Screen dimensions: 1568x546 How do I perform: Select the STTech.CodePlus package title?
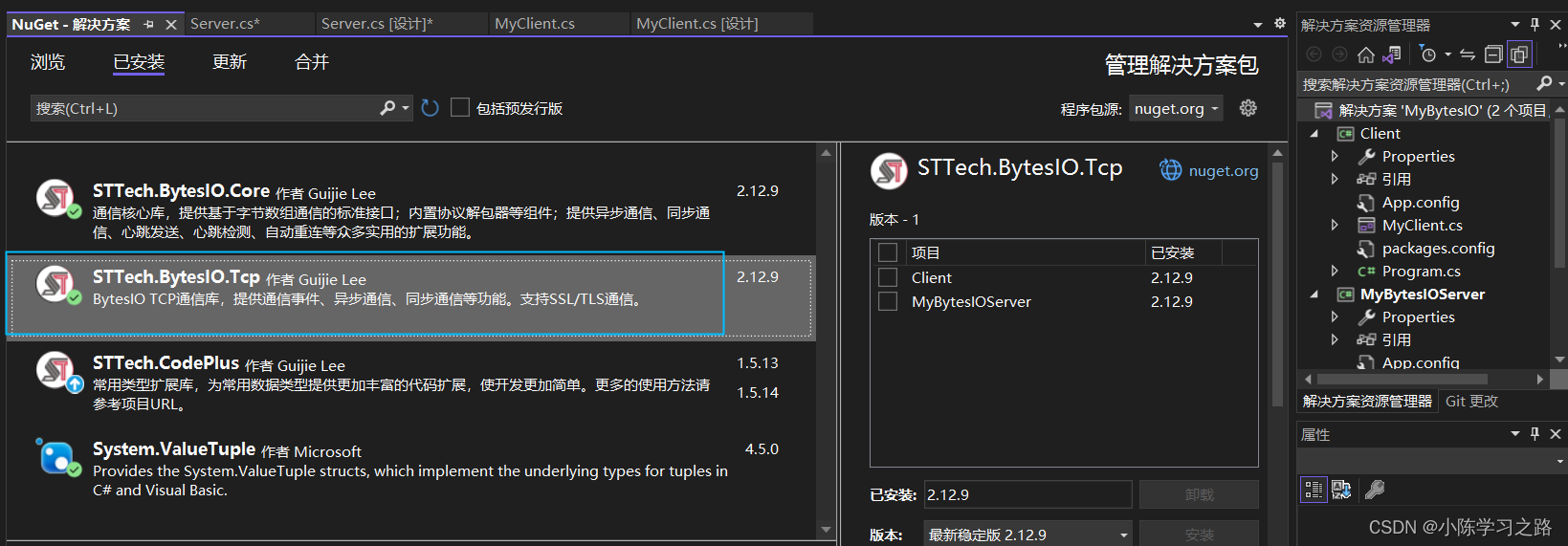166,363
